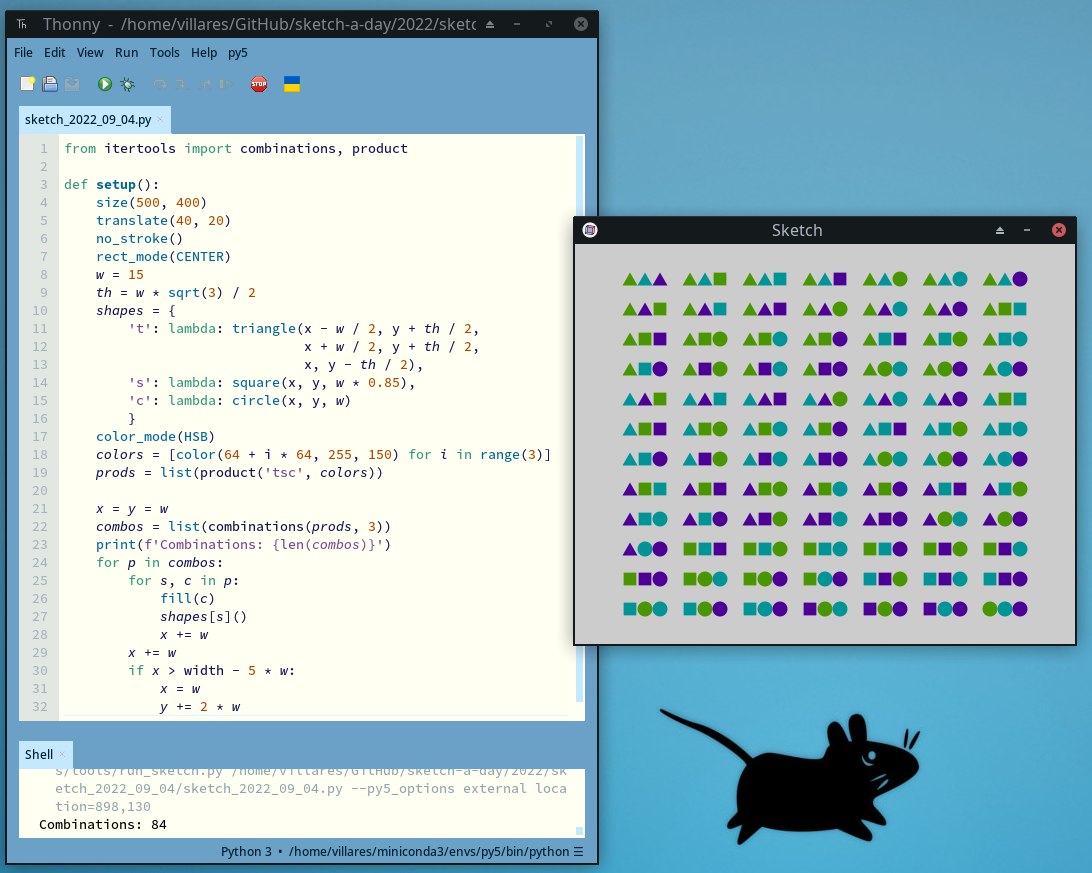This screenshot has width=1092, height=873.
Task: Run the current script with green play icon
Action: tap(105, 85)
